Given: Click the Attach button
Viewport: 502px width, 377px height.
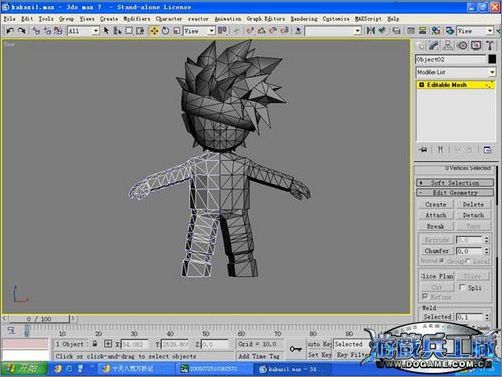Looking at the screenshot, I should coord(436,215).
